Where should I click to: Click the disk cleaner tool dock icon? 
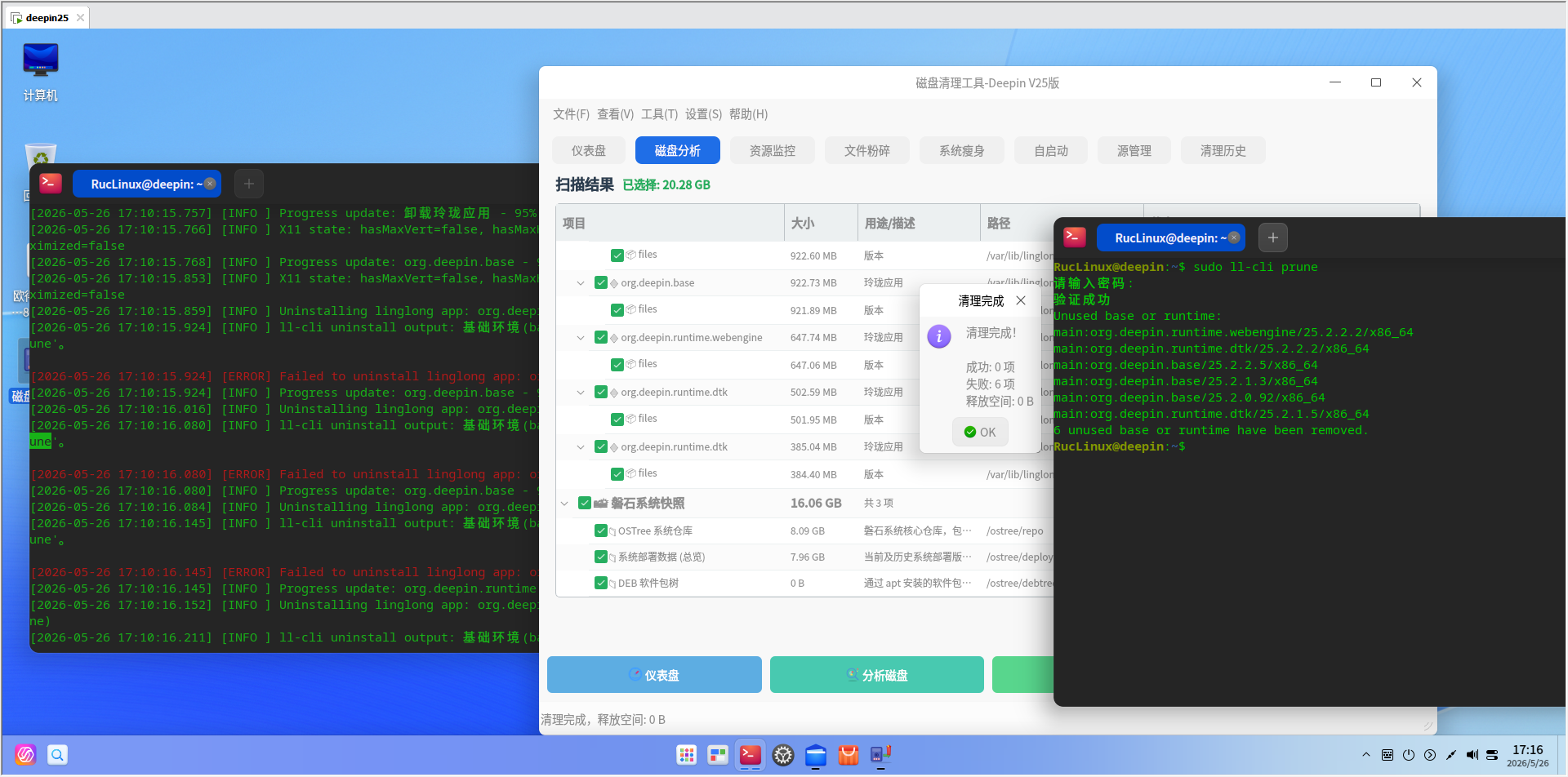(880, 756)
